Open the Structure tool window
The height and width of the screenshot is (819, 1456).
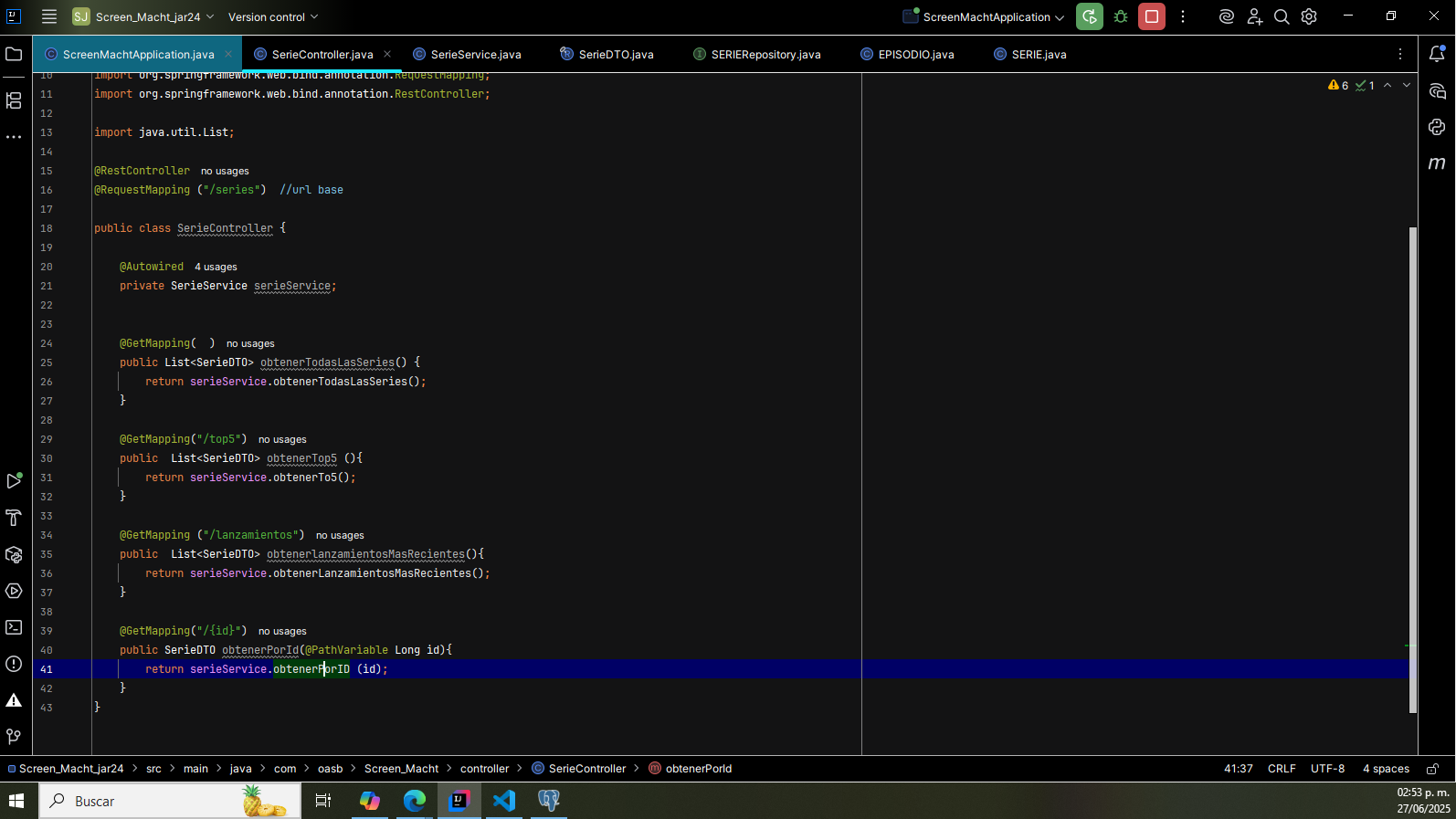coord(14,100)
